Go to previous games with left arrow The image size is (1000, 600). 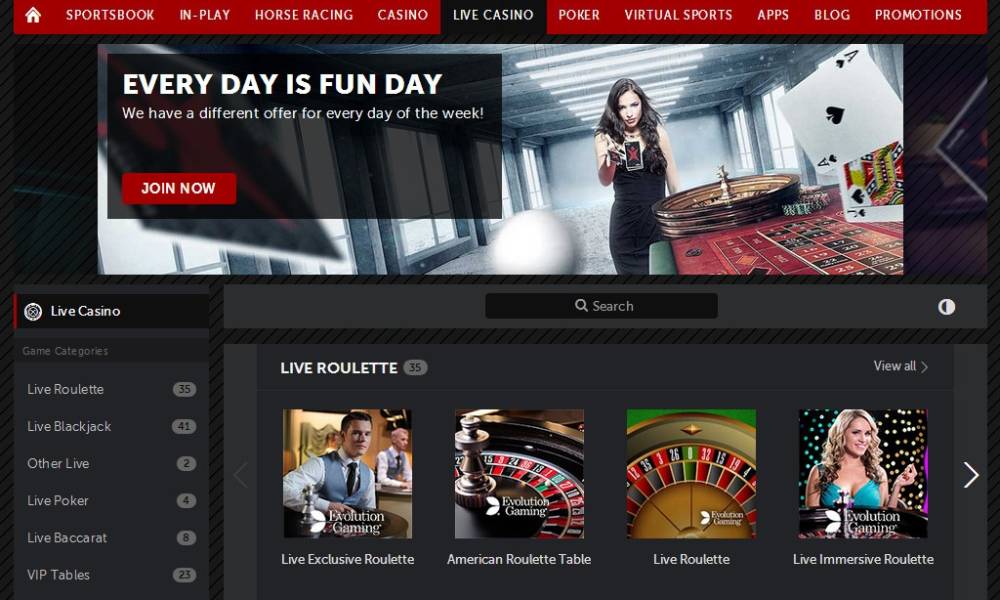pyautogui.click(x=240, y=474)
